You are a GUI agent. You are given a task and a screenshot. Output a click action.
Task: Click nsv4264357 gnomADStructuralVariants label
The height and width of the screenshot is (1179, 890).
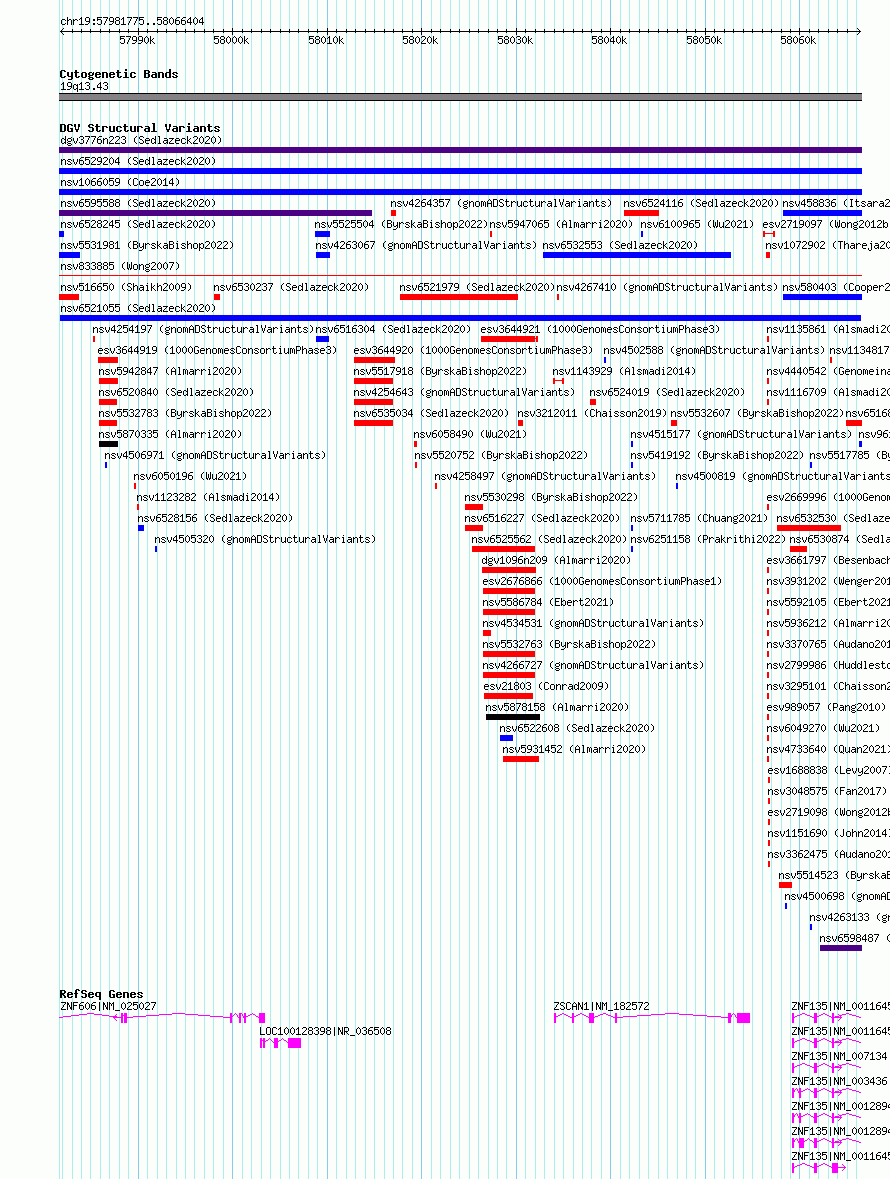(x=501, y=203)
